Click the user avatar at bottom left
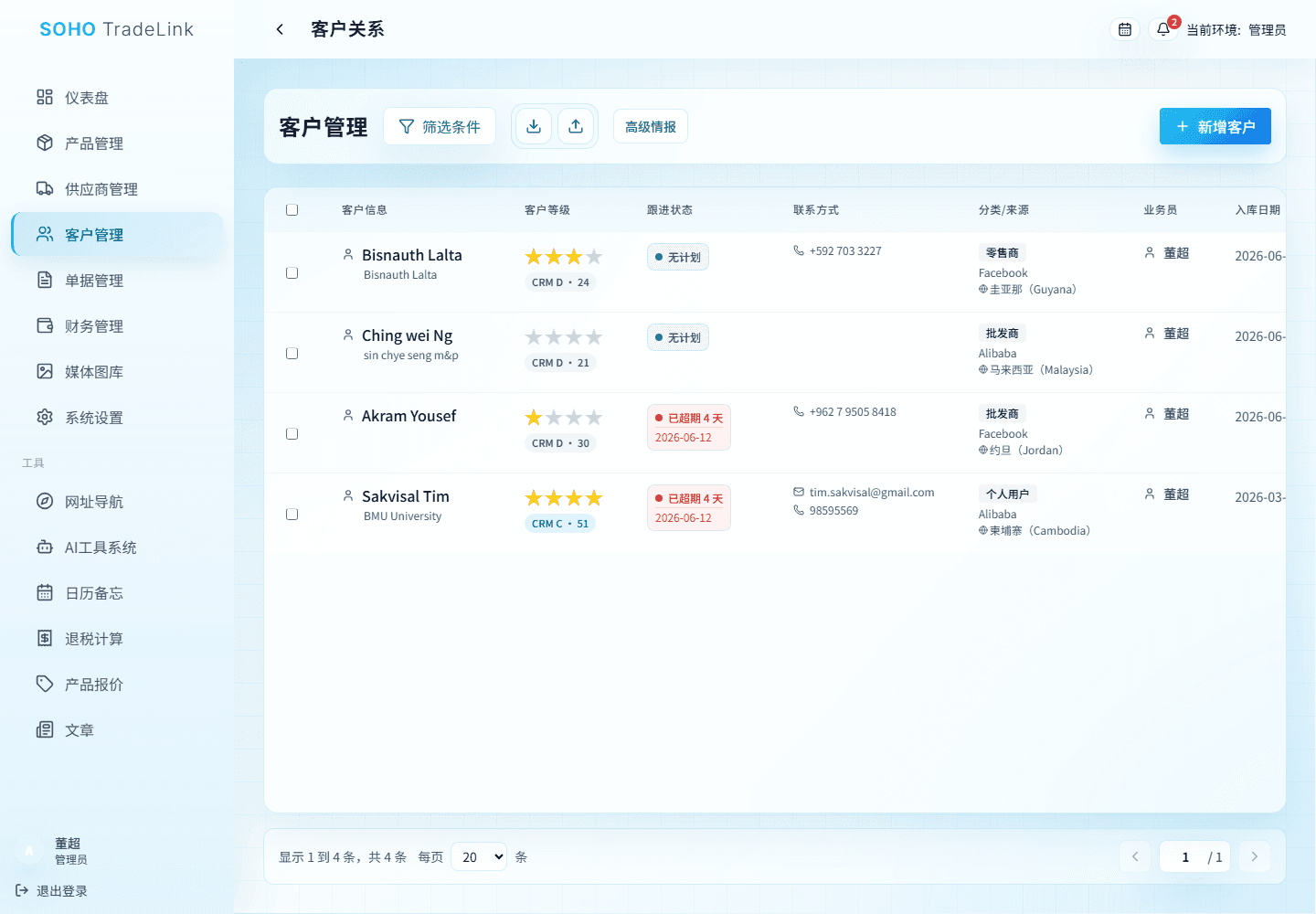The width and height of the screenshot is (1316, 914). 29,851
